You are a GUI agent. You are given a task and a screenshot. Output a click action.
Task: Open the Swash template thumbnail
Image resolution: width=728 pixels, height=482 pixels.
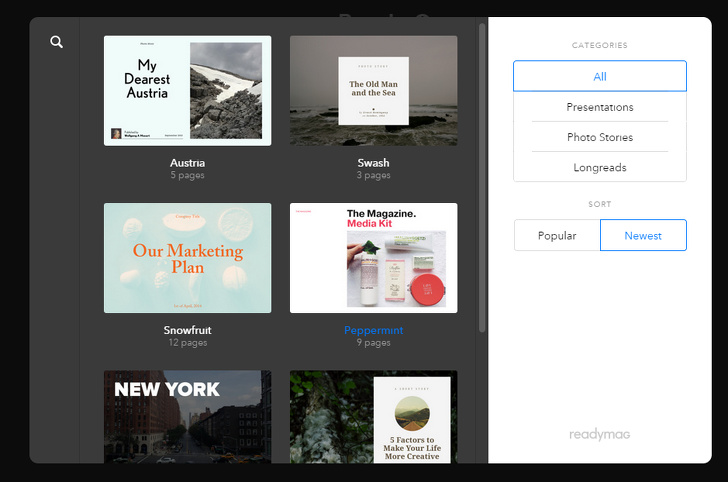(373, 90)
